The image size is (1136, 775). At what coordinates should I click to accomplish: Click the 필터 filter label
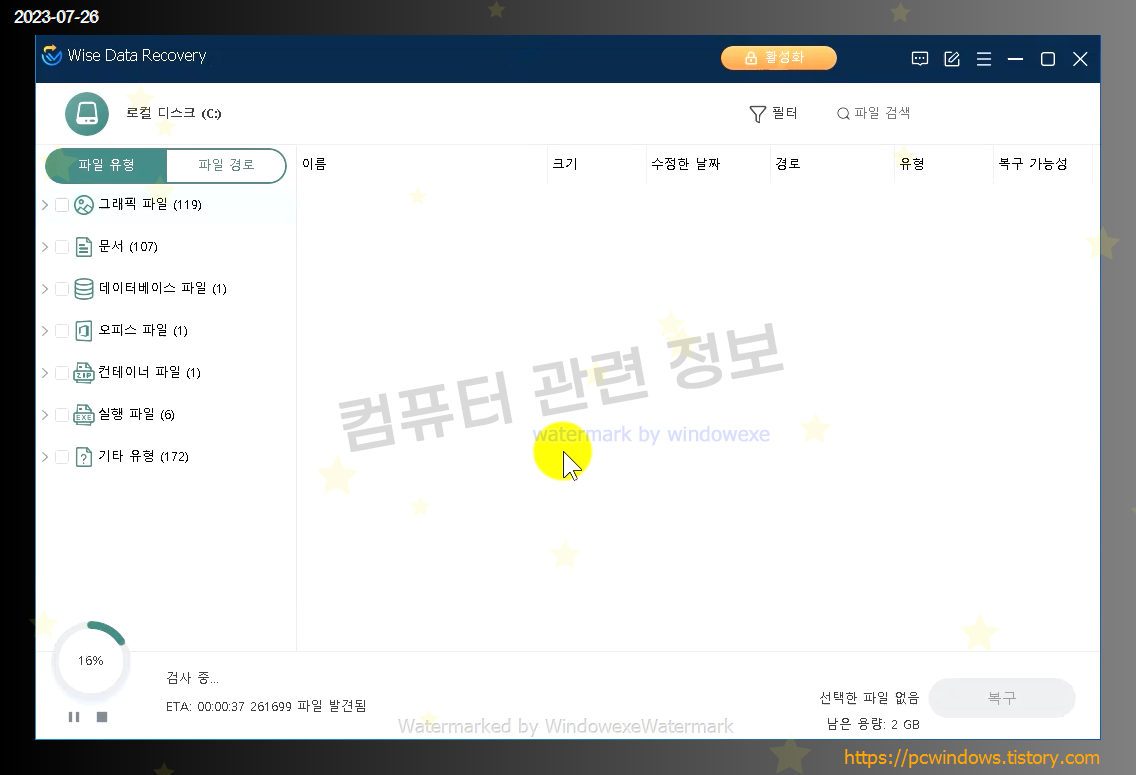coord(785,113)
